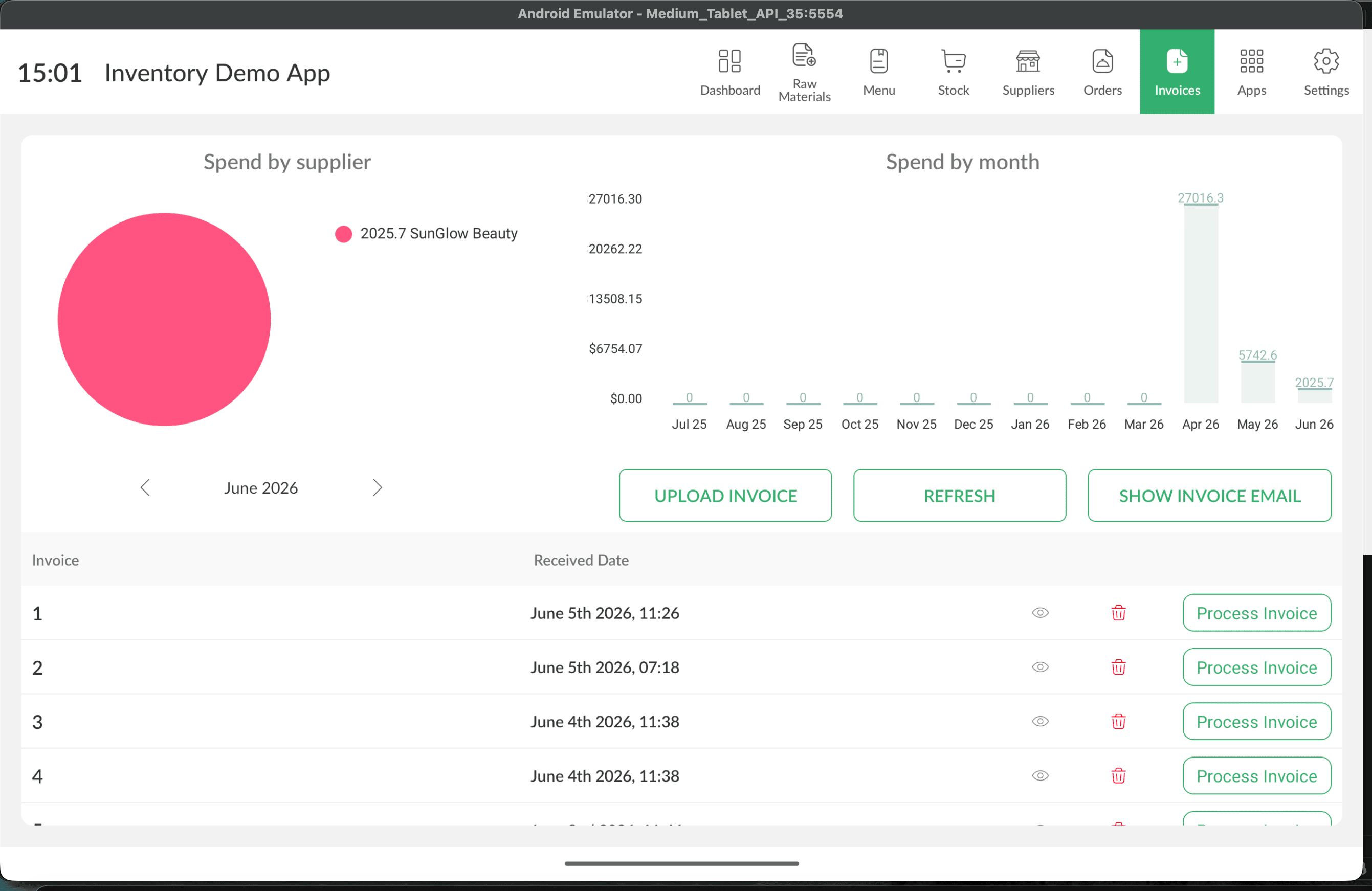Click the Invoice column header
This screenshot has height=891, width=1372.
tap(55, 560)
